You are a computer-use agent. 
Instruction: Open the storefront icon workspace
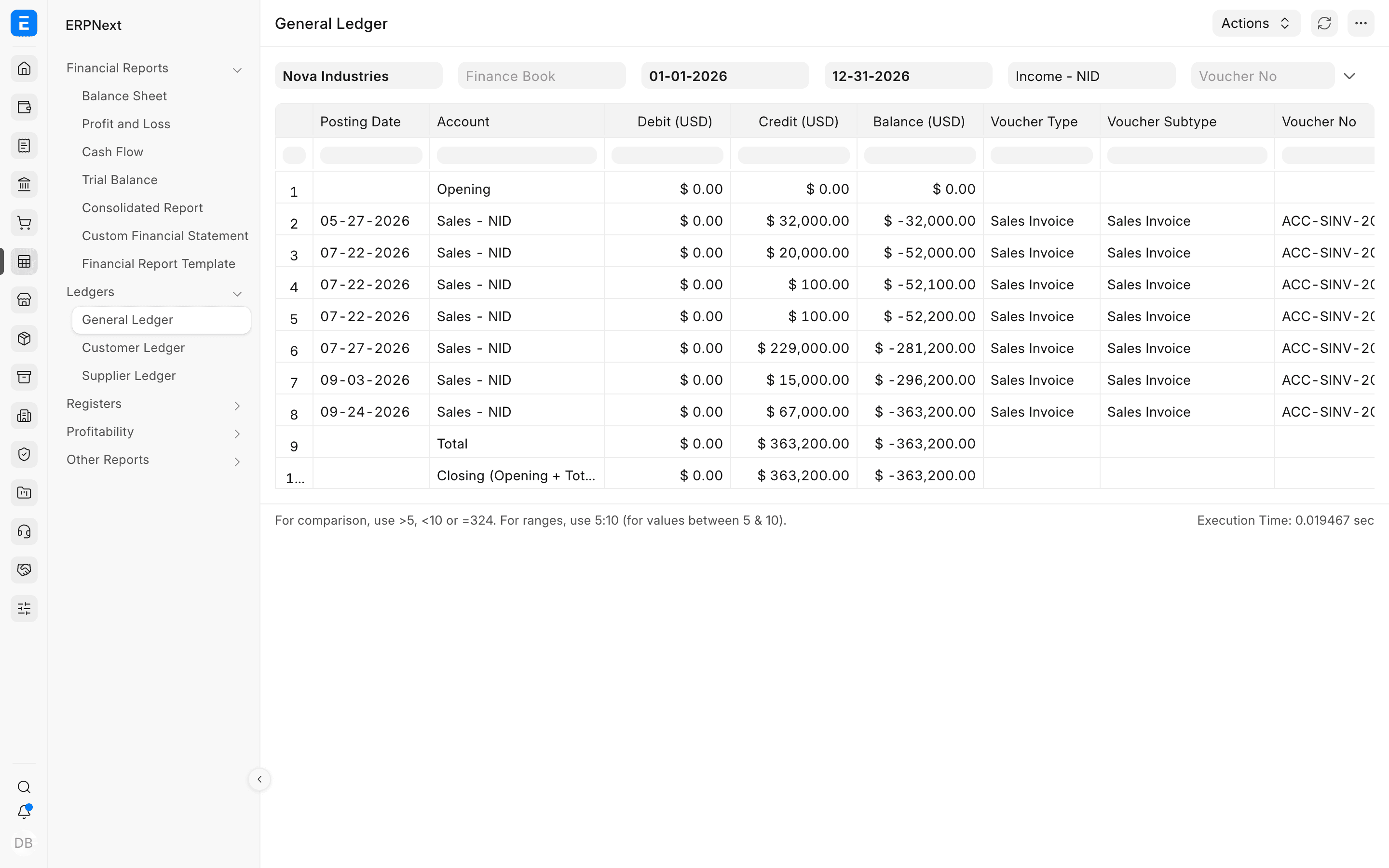(x=24, y=299)
